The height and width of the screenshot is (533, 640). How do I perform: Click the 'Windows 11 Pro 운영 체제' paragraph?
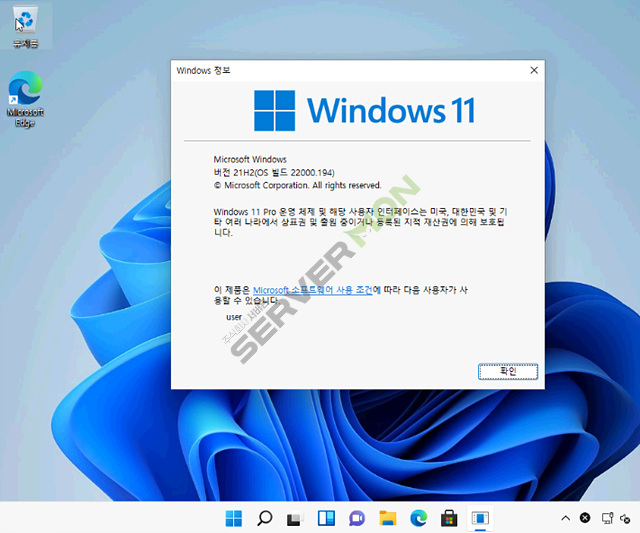coord(360,222)
